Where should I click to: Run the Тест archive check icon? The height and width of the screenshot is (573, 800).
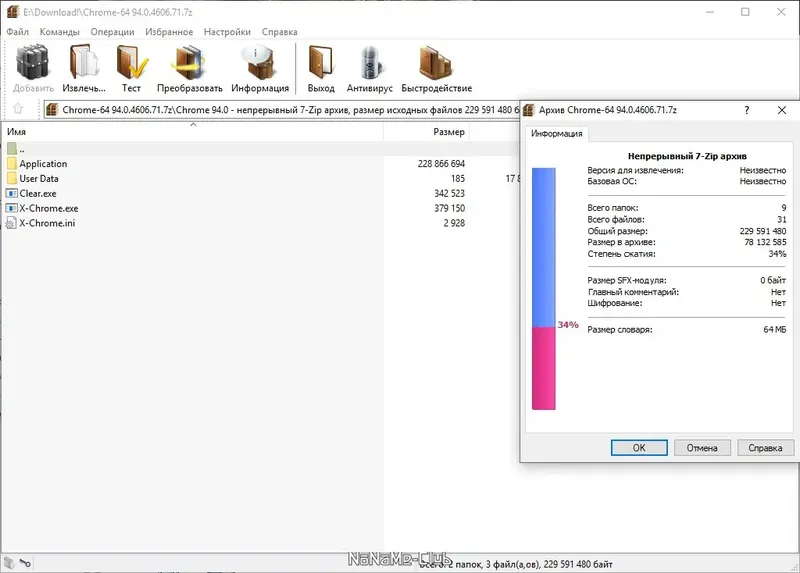coord(132,63)
